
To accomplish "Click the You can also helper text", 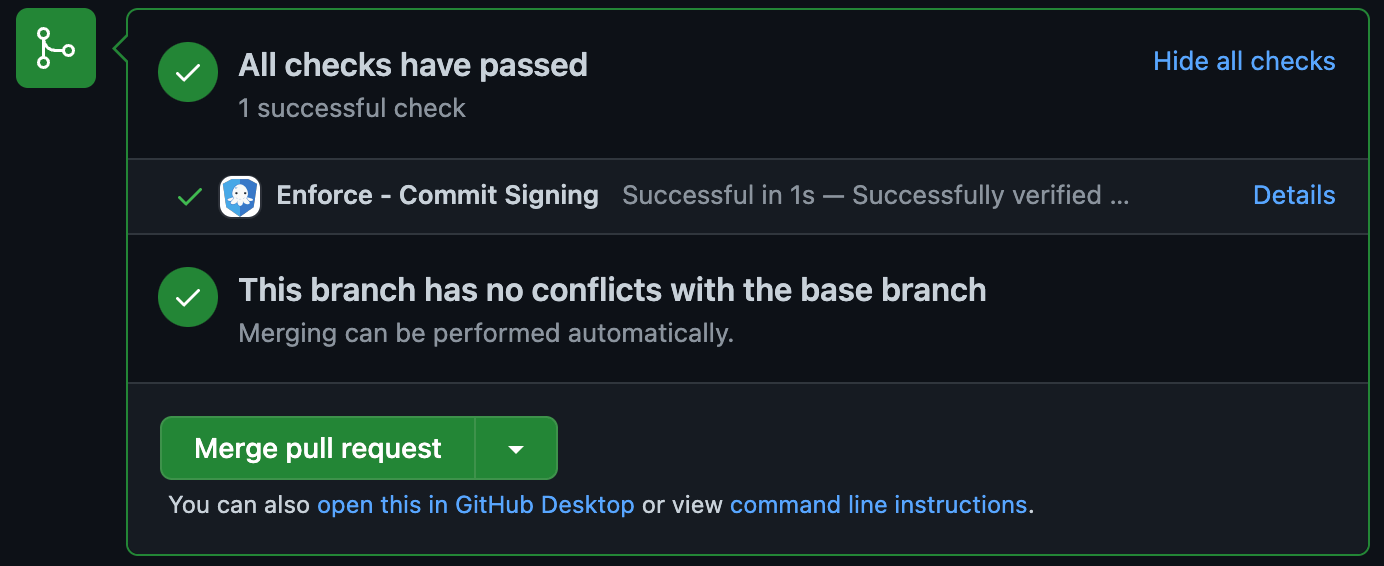I will pyautogui.click(x=240, y=505).
